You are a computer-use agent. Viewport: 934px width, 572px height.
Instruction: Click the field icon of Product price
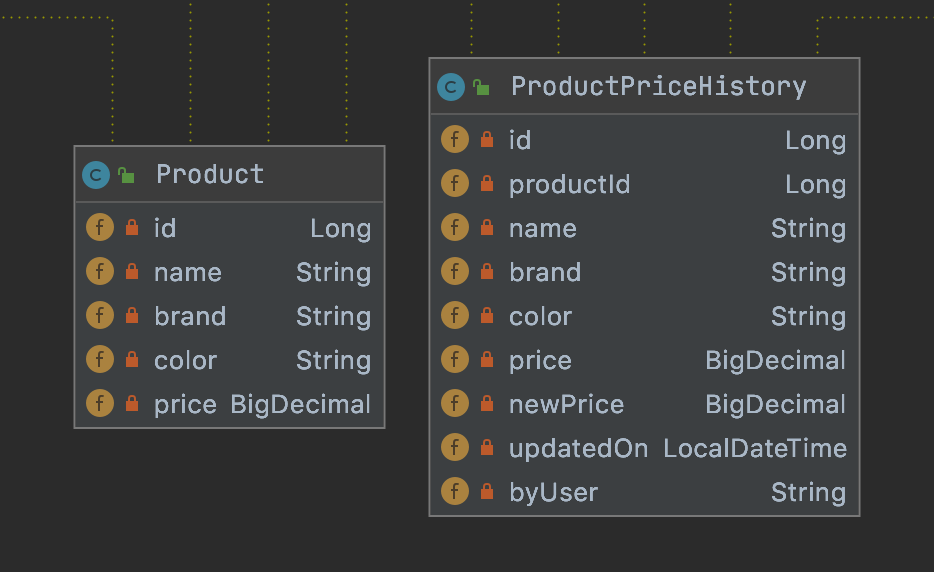tap(100, 404)
